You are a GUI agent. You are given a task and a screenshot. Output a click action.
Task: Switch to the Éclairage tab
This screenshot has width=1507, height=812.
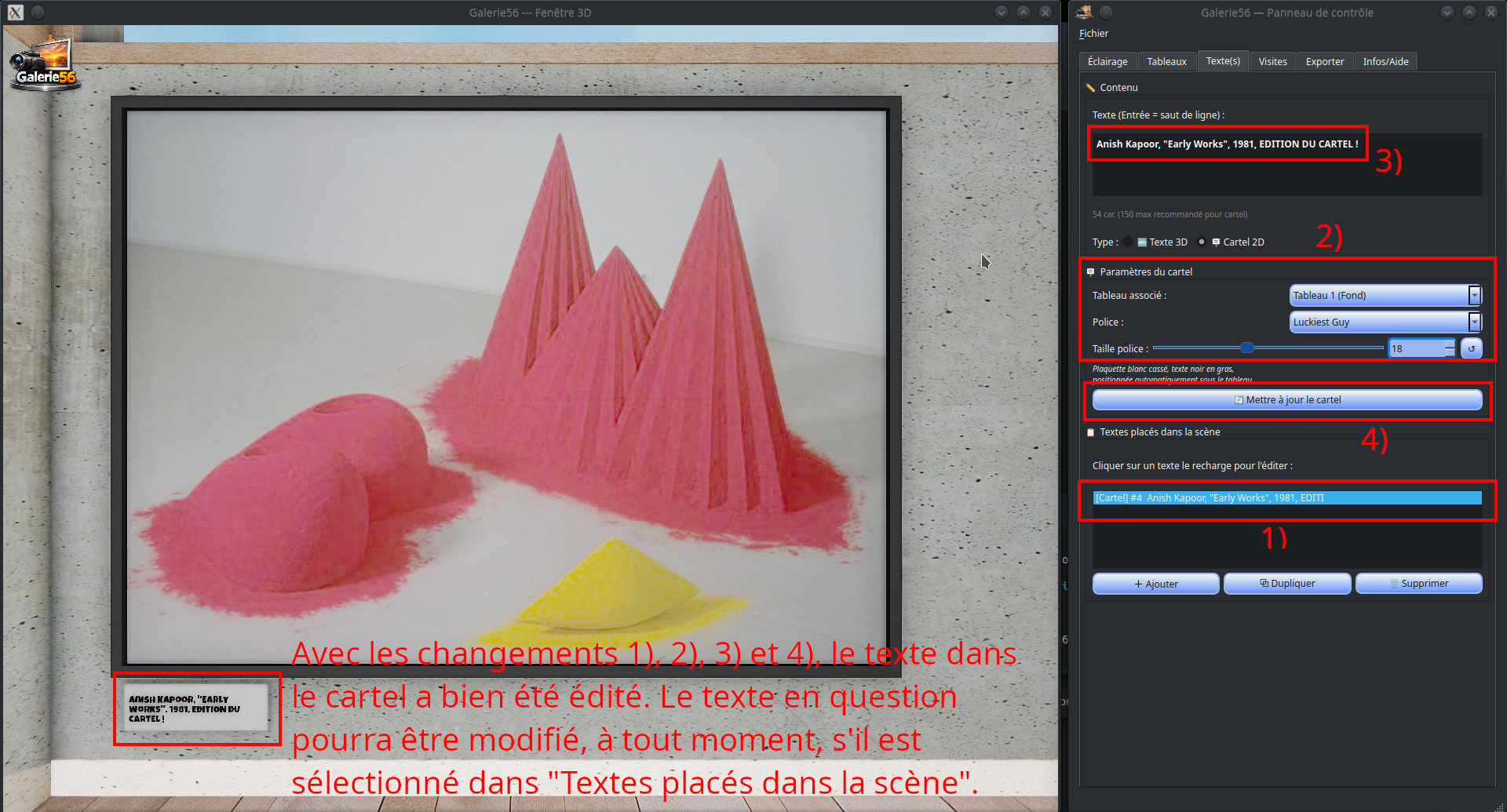coord(1107,61)
